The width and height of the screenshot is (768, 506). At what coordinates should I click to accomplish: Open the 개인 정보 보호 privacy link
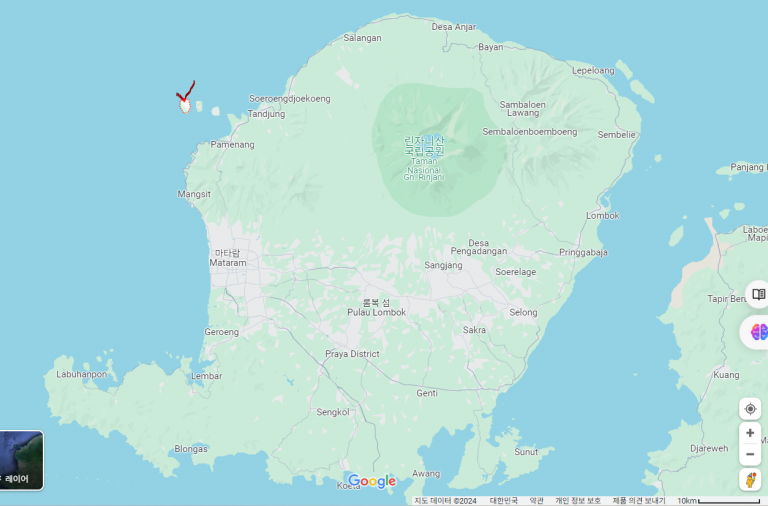click(x=578, y=501)
